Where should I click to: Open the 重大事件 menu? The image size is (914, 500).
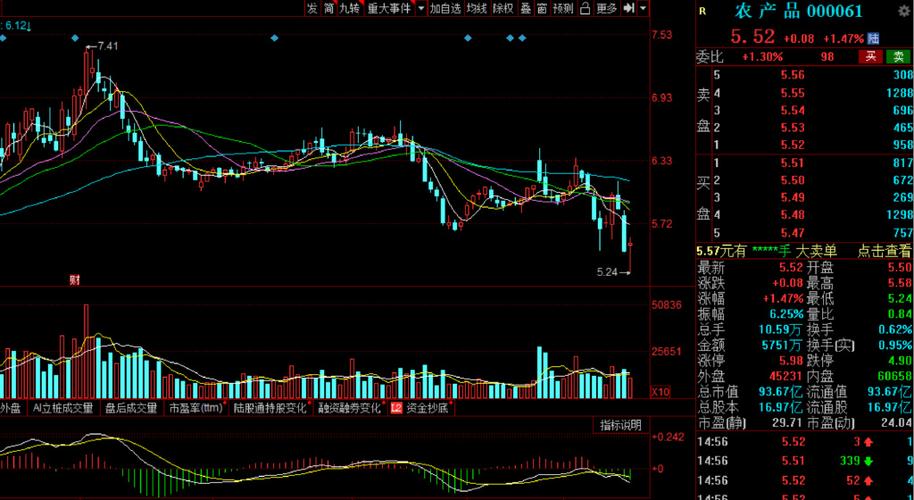[x=389, y=8]
